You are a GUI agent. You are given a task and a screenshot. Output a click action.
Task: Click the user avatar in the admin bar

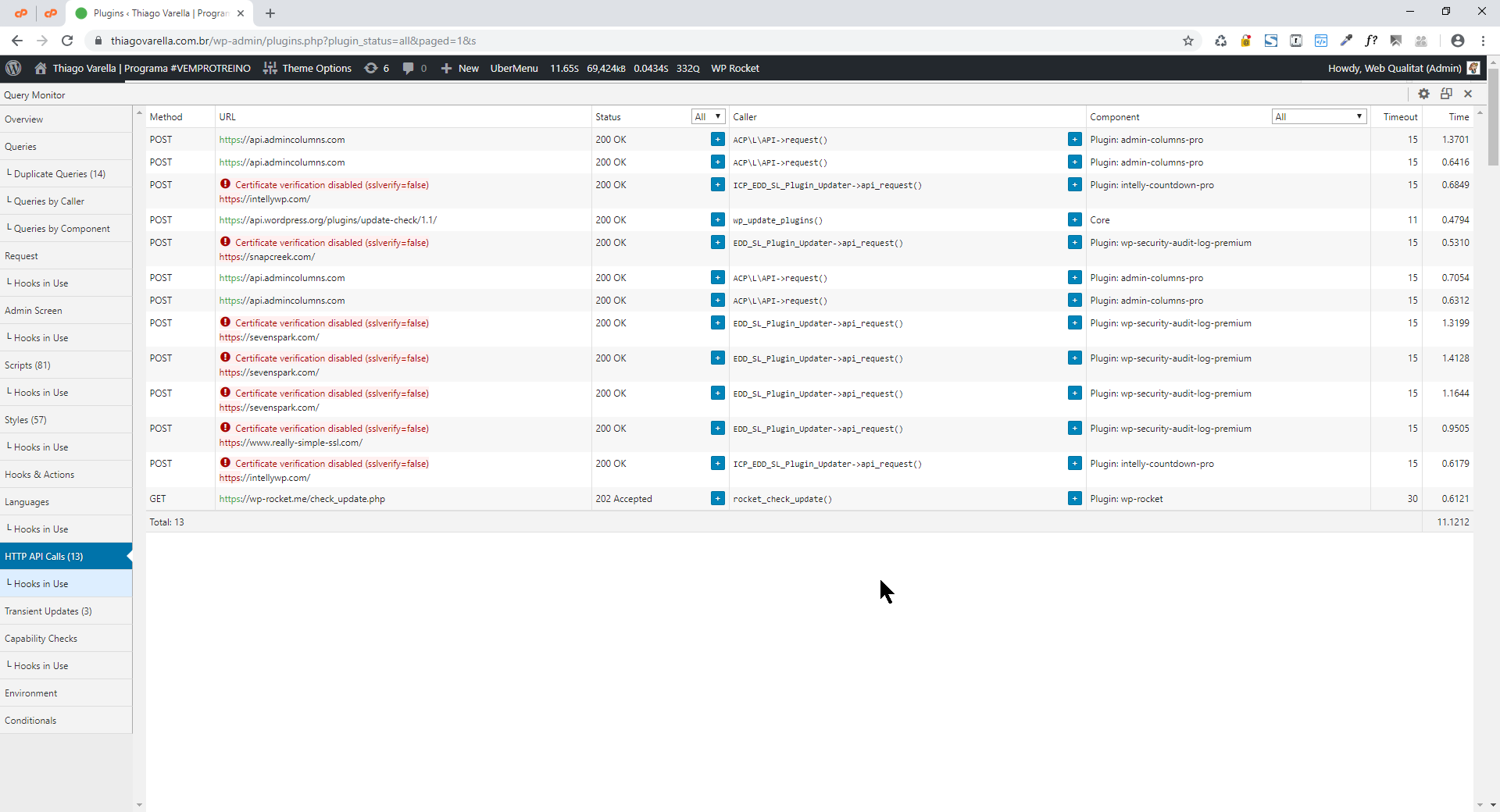pos(1473,68)
